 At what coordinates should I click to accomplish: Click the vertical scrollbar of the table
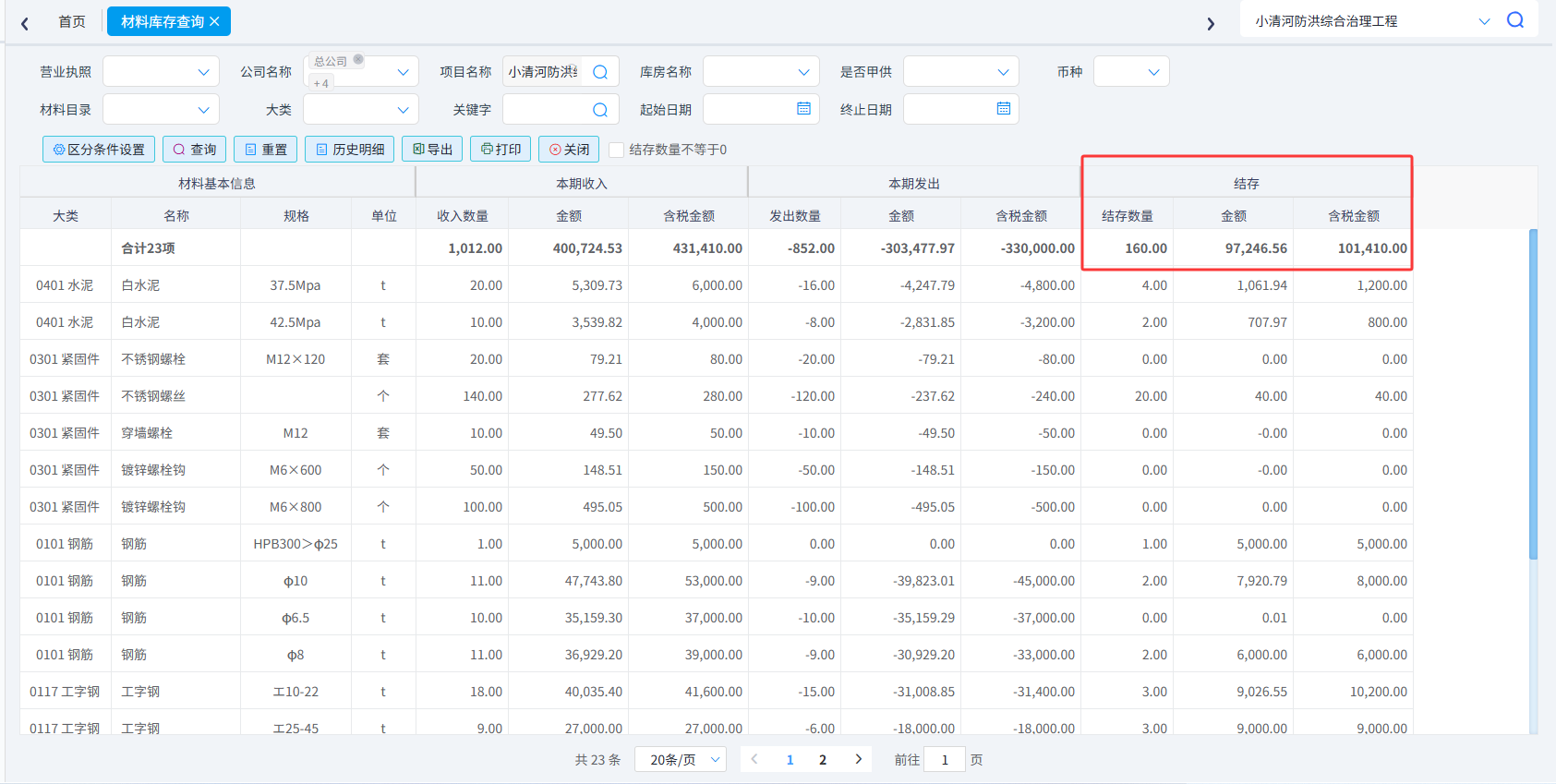coord(1533,394)
